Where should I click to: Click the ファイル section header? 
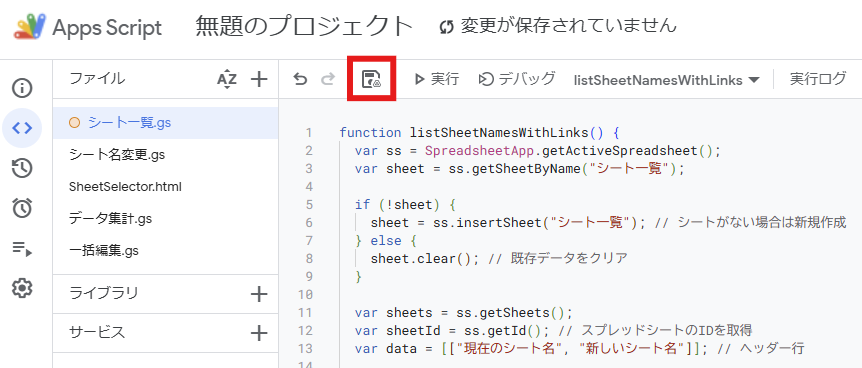coord(97,79)
